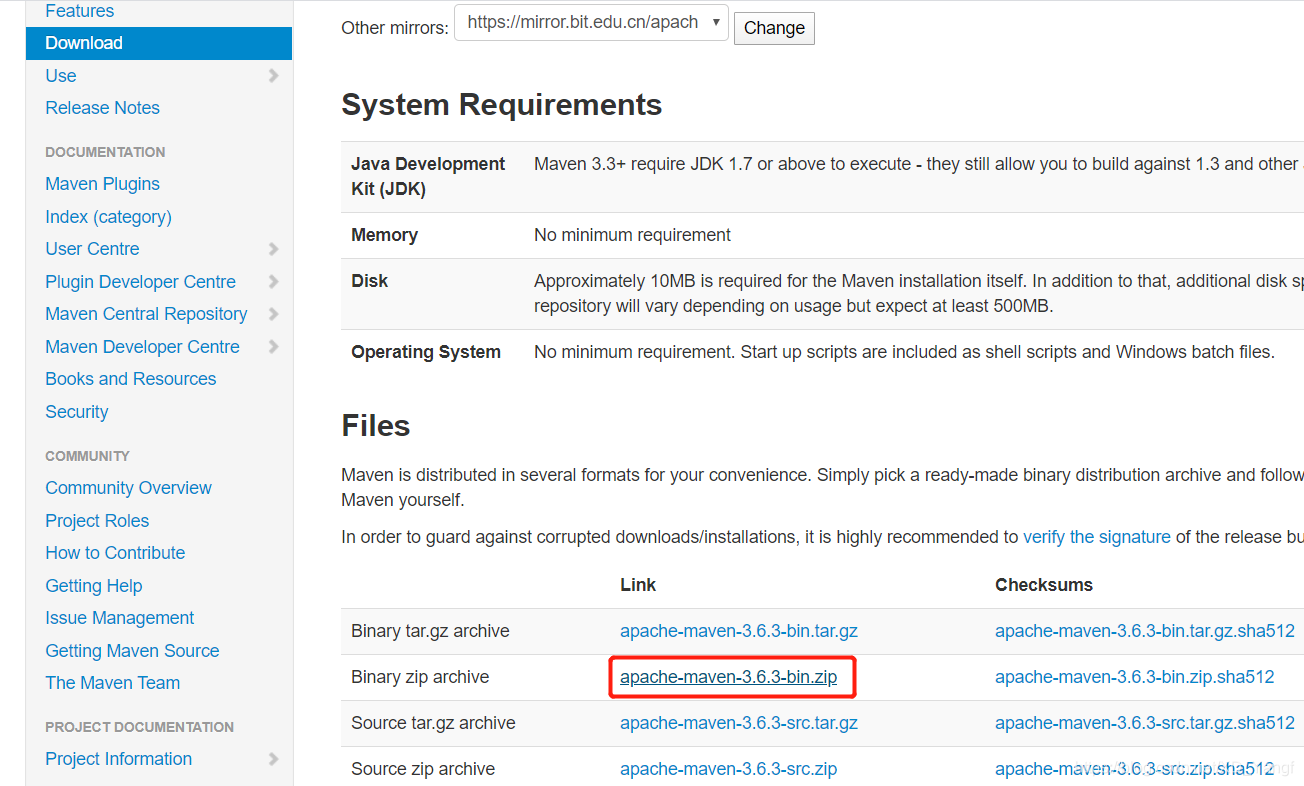
Task: Open Issue Management link
Action: pyautogui.click(x=120, y=618)
